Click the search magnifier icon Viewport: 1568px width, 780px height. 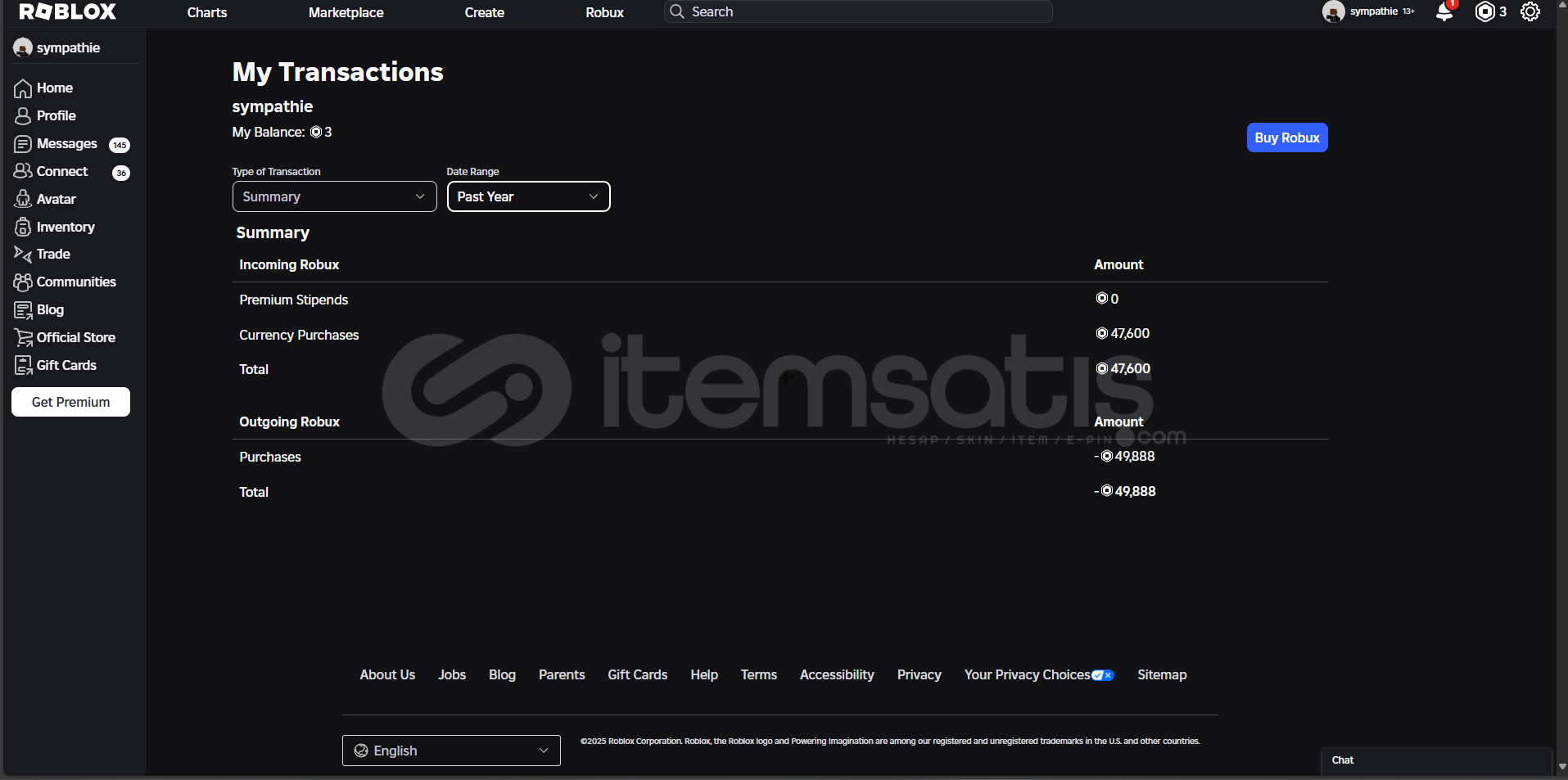pos(677,11)
